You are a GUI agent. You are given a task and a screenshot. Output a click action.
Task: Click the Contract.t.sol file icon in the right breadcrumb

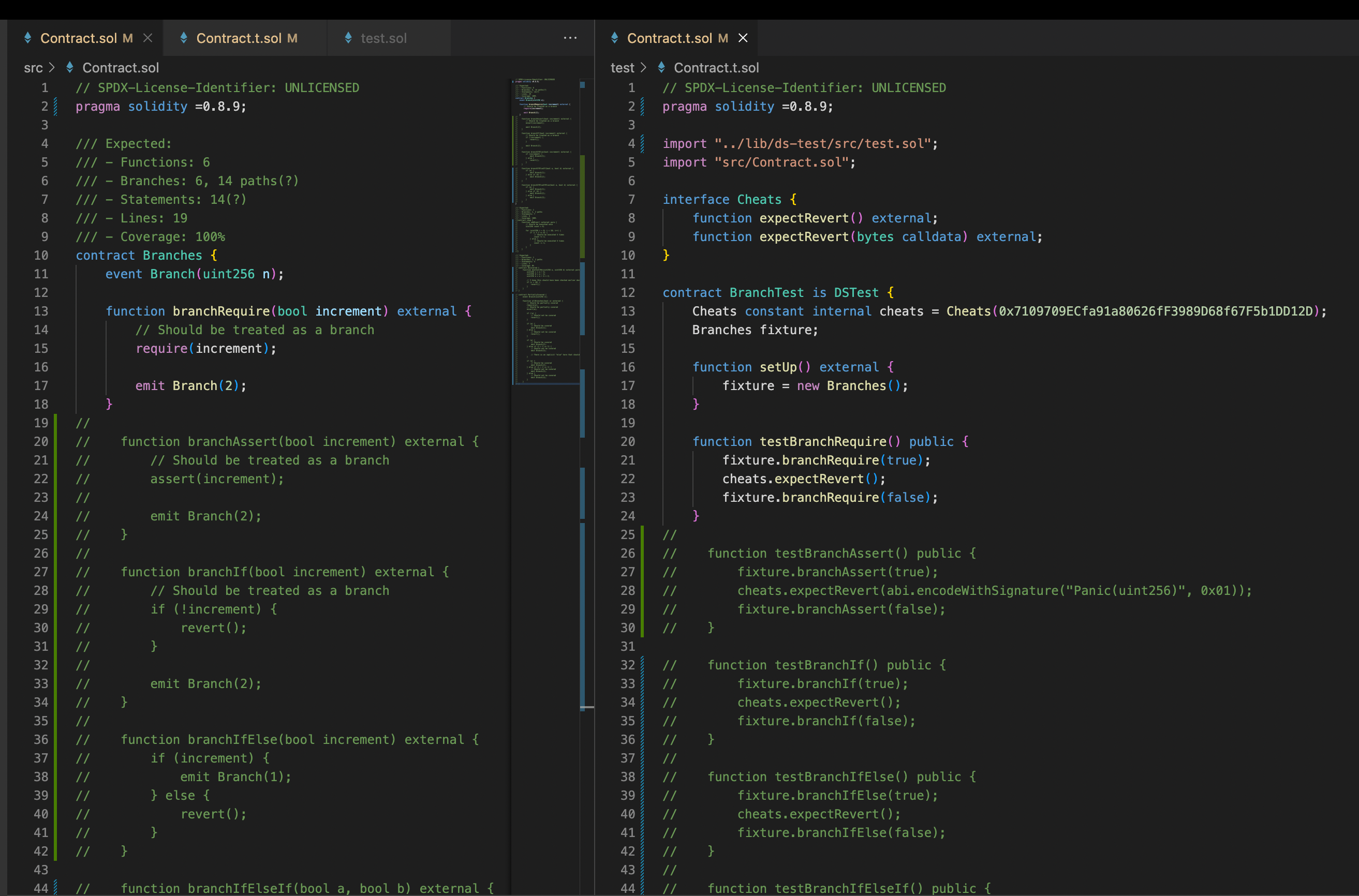[662, 67]
